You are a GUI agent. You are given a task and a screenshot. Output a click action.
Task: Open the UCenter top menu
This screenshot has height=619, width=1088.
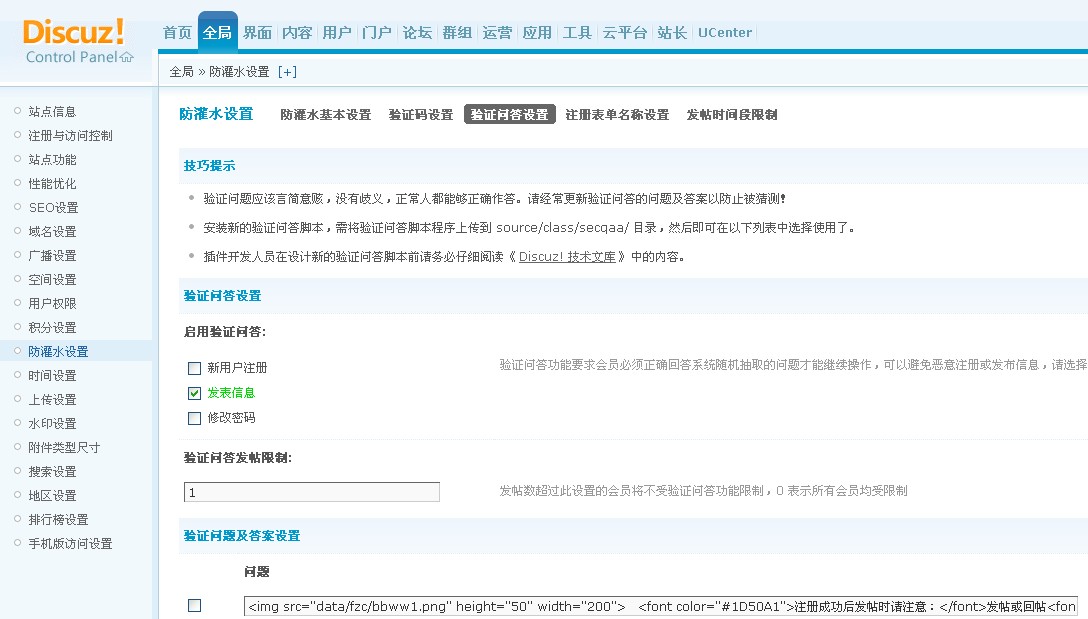click(725, 33)
